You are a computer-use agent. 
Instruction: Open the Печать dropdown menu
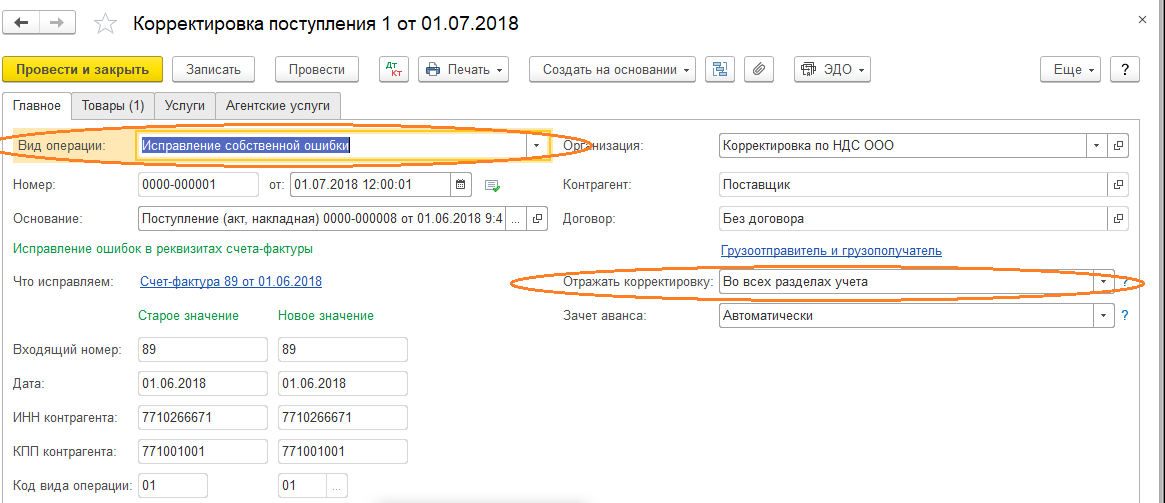464,69
